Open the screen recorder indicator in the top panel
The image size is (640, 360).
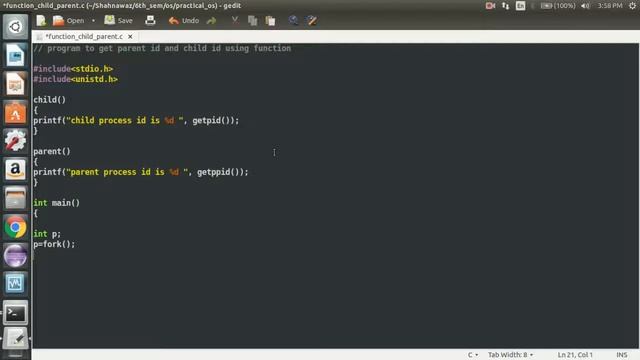tap(490, 6)
